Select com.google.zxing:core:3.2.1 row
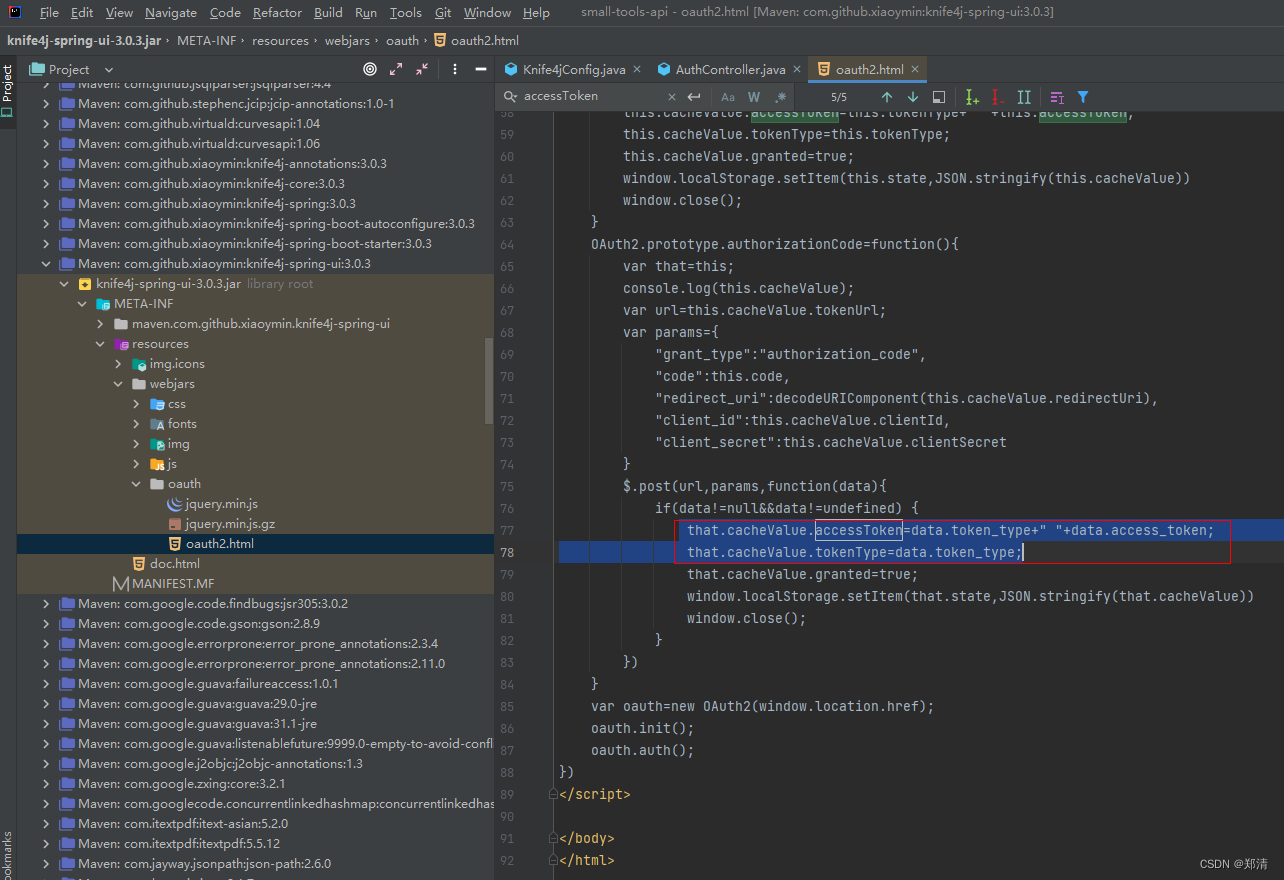The height and width of the screenshot is (880, 1284). coord(255,784)
